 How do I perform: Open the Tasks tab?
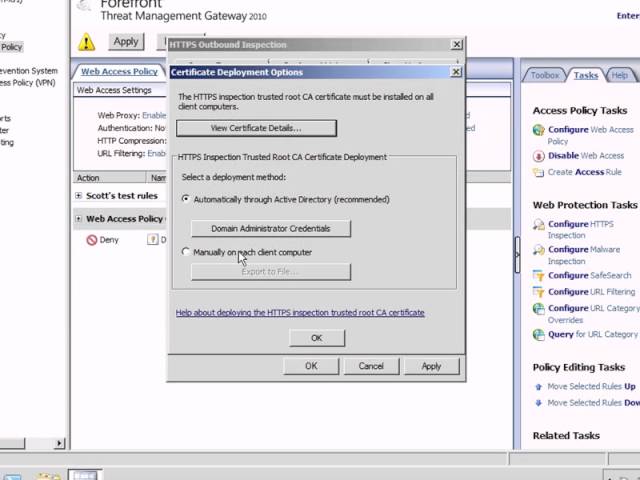pos(586,76)
